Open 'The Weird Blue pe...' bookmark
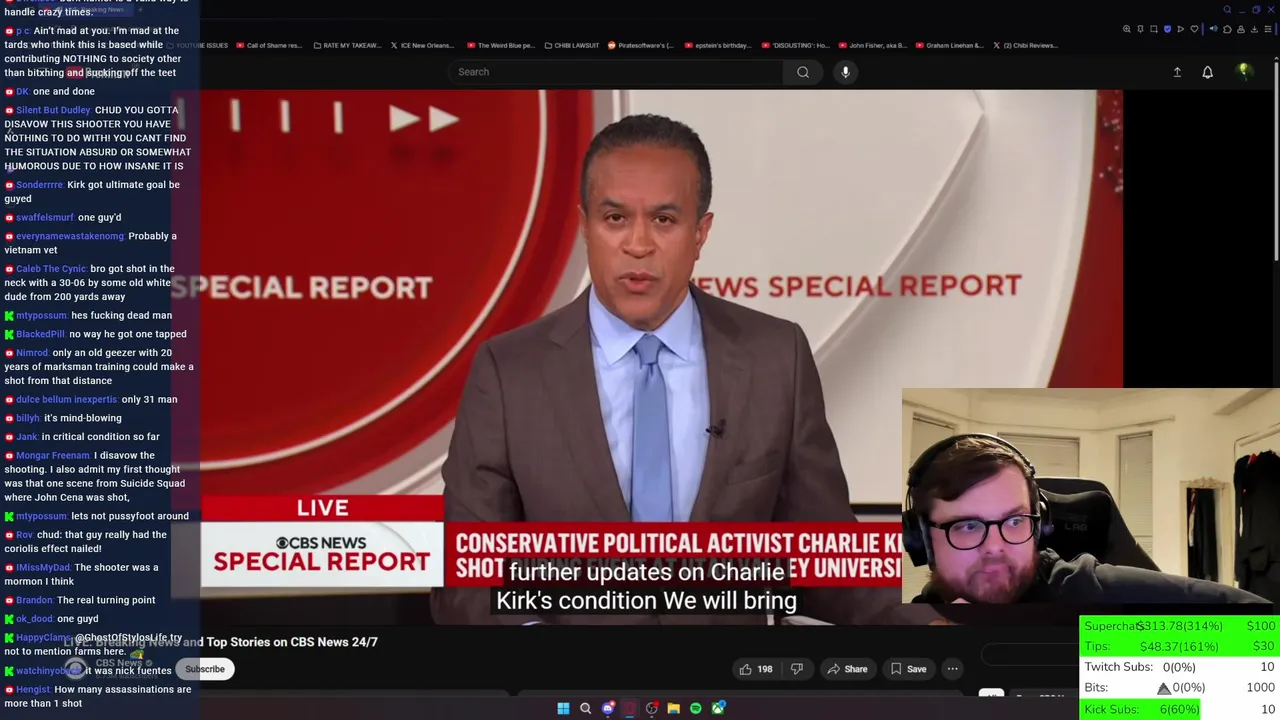Image resolution: width=1280 pixels, height=720 pixels. click(x=500, y=45)
